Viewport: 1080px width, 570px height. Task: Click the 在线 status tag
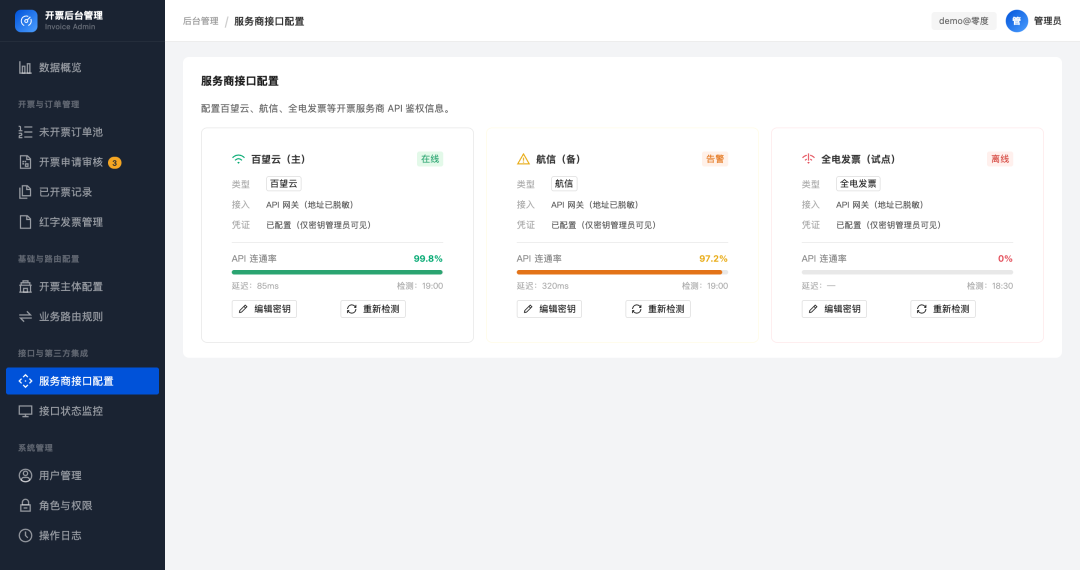[430, 159]
